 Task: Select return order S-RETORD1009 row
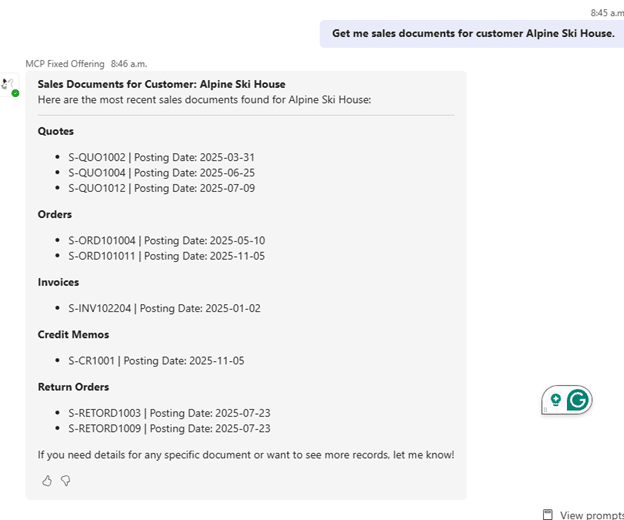pos(169,429)
